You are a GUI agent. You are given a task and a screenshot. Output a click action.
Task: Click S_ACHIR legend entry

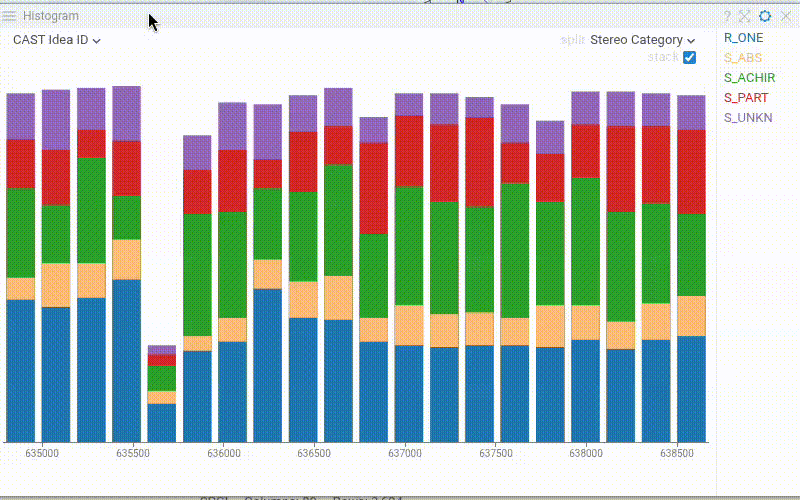[x=749, y=78]
